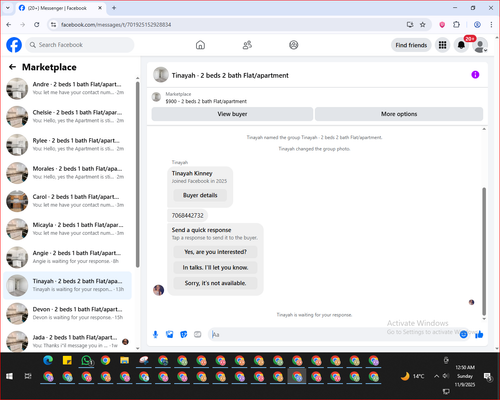Open the Chrome profile icon
The height and width of the screenshot is (400, 500).
click(x=477, y=25)
